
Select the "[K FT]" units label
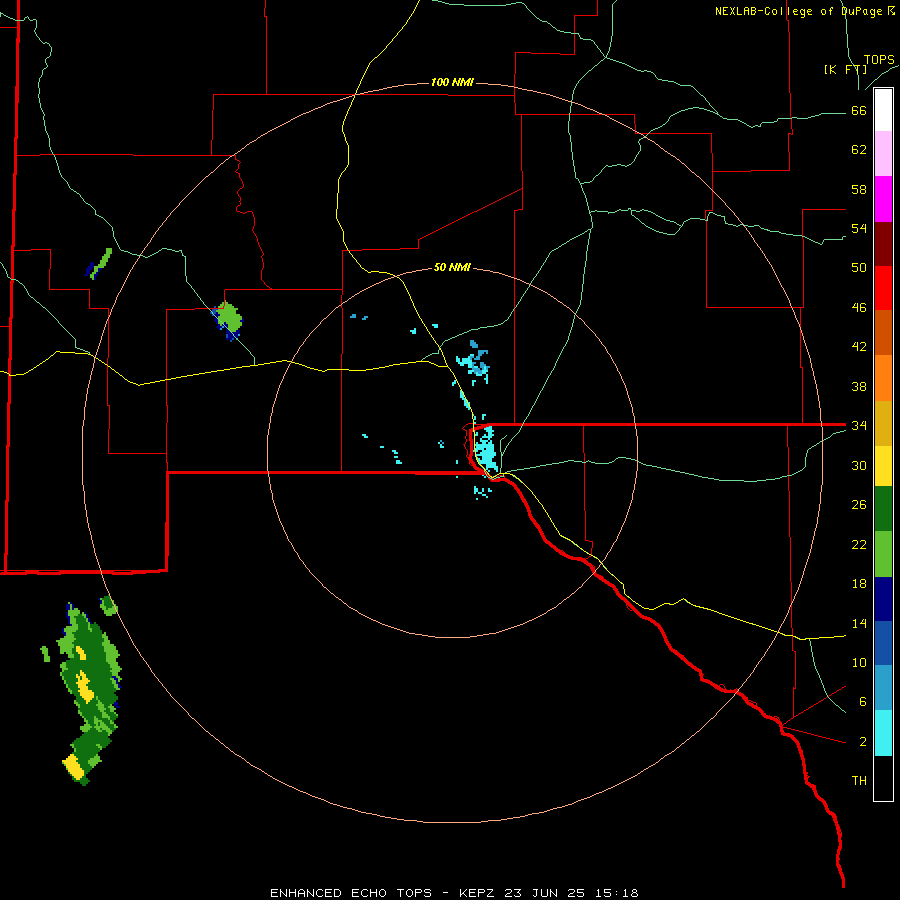[845, 69]
